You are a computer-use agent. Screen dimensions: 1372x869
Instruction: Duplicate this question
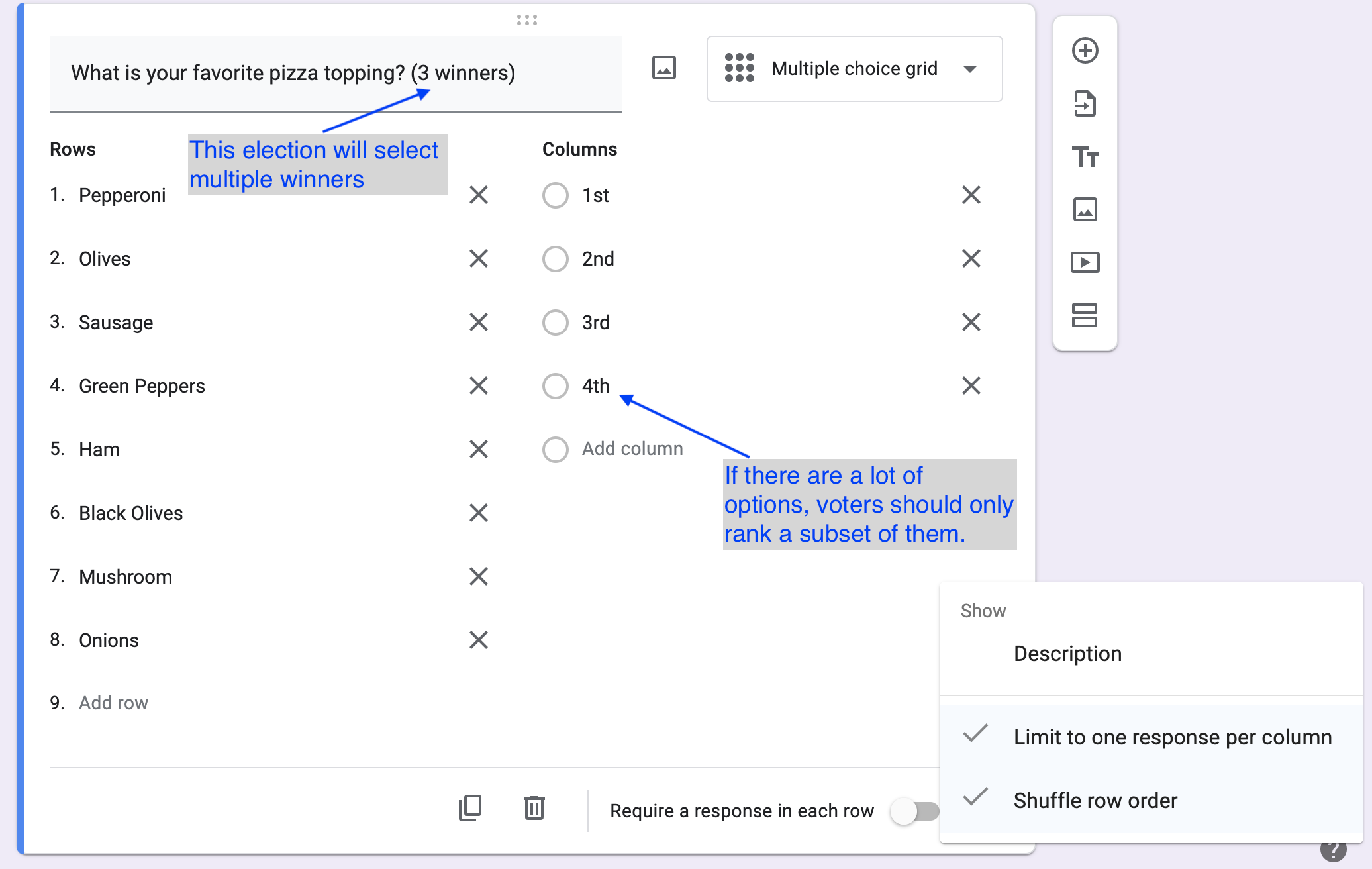click(470, 809)
